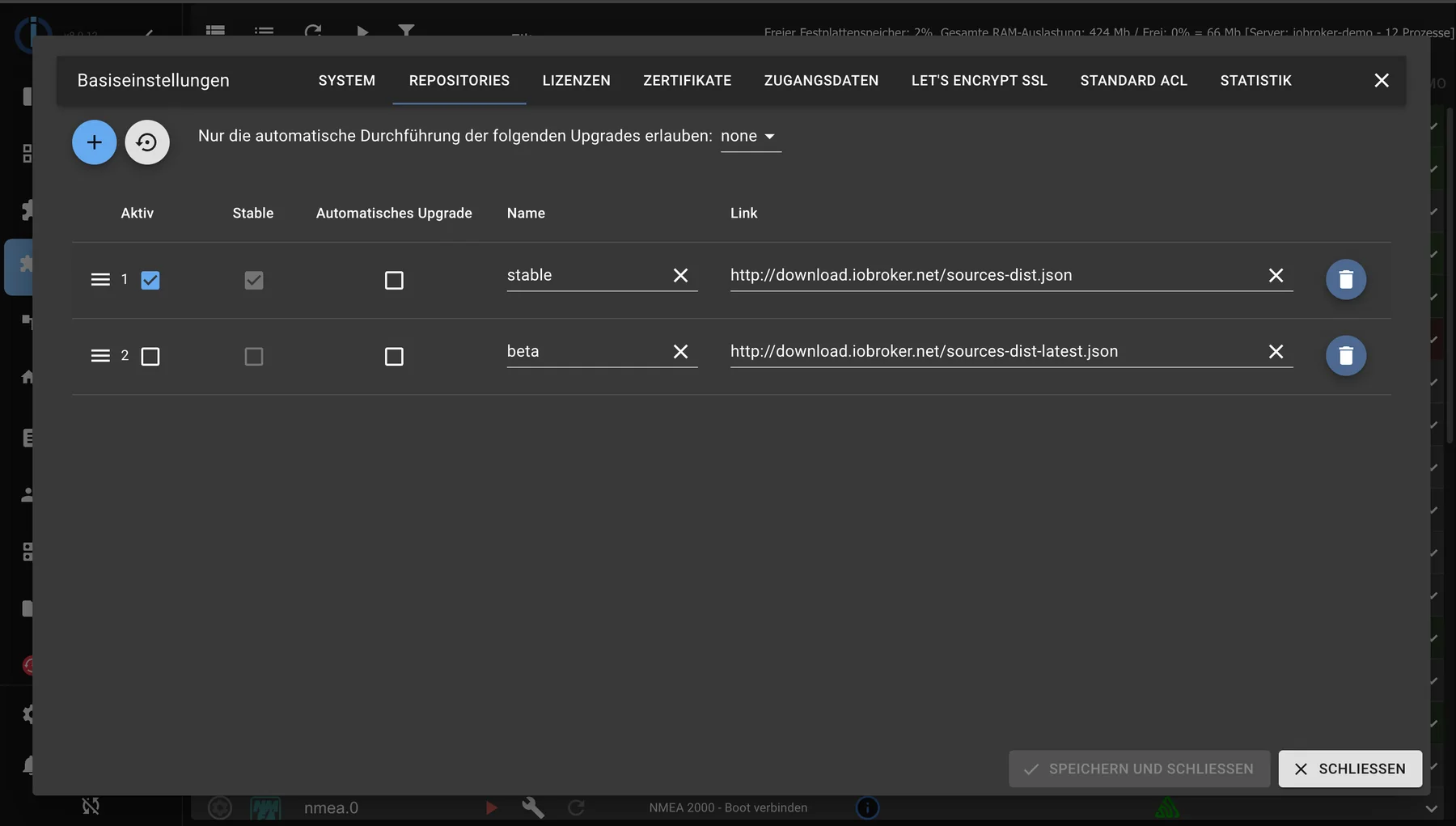Grab the drag handle of row 2
Screen dimensions: 1456x826
coord(100,356)
